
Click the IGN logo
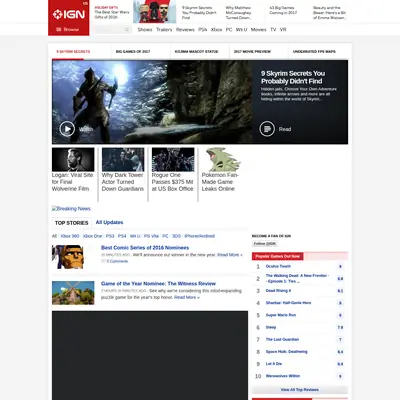pyautogui.click(x=69, y=14)
